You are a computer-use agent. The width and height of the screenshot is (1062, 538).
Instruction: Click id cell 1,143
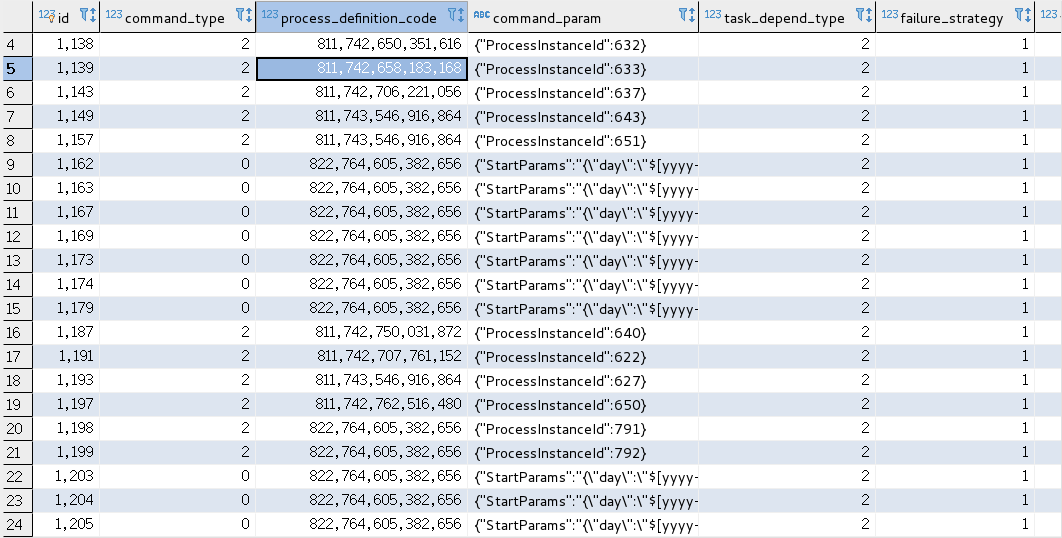click(66, 92)
